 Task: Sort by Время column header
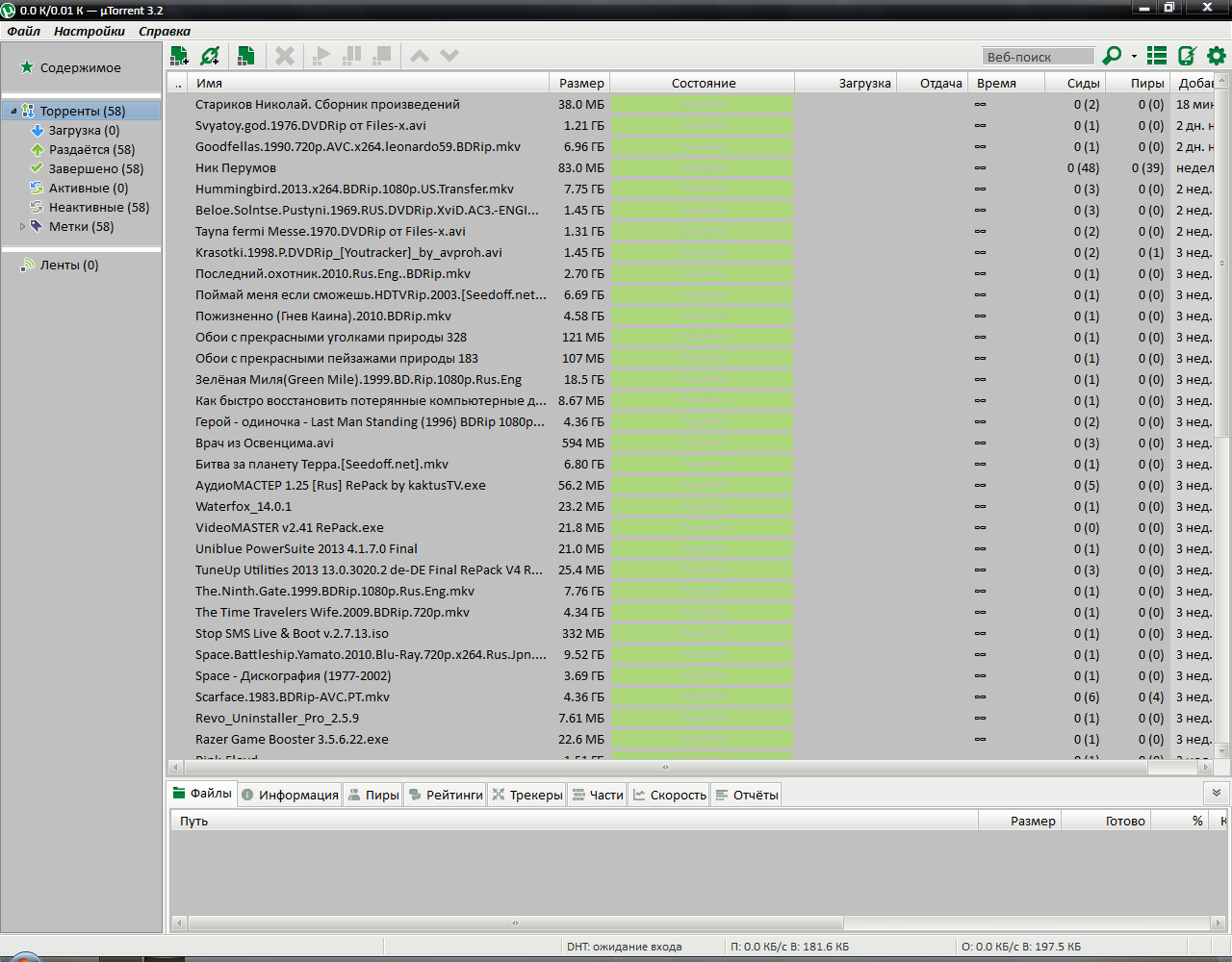(x=1006, y=83)
